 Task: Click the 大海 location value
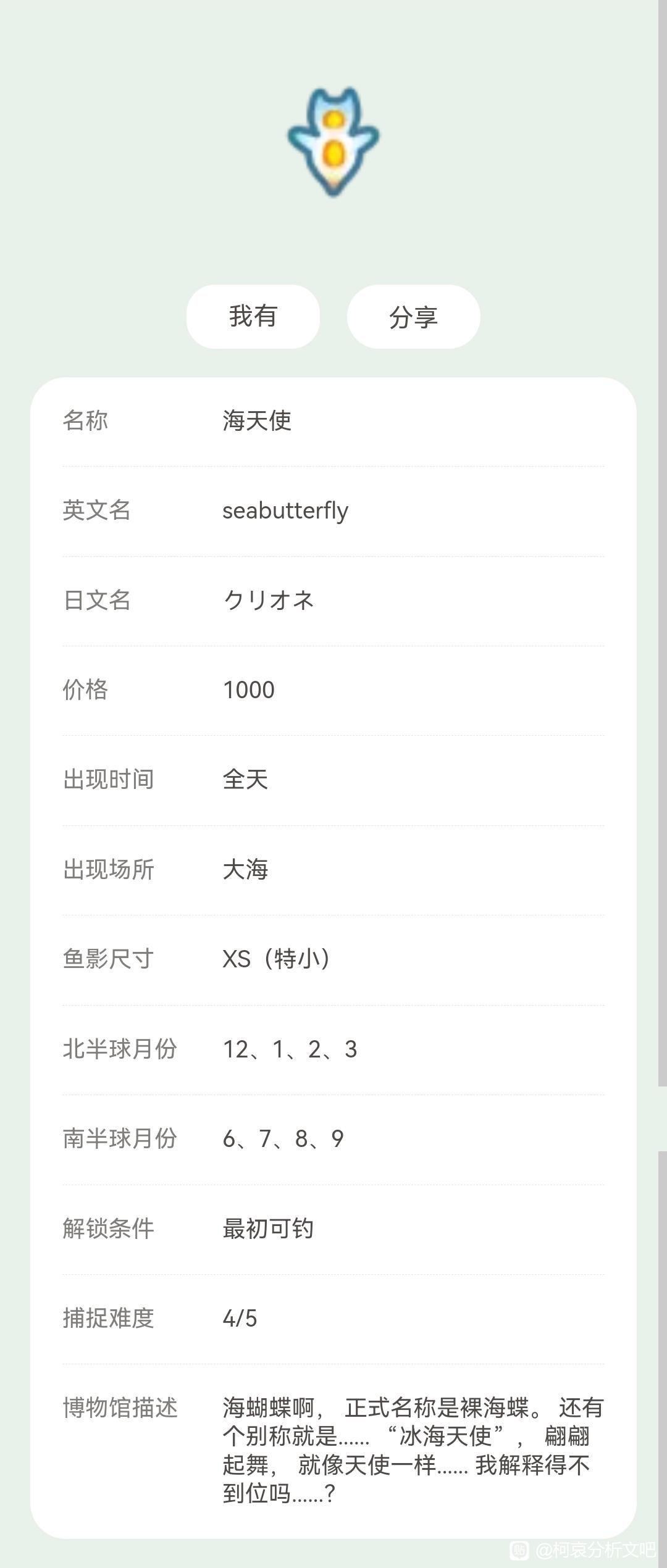point(245,869)
